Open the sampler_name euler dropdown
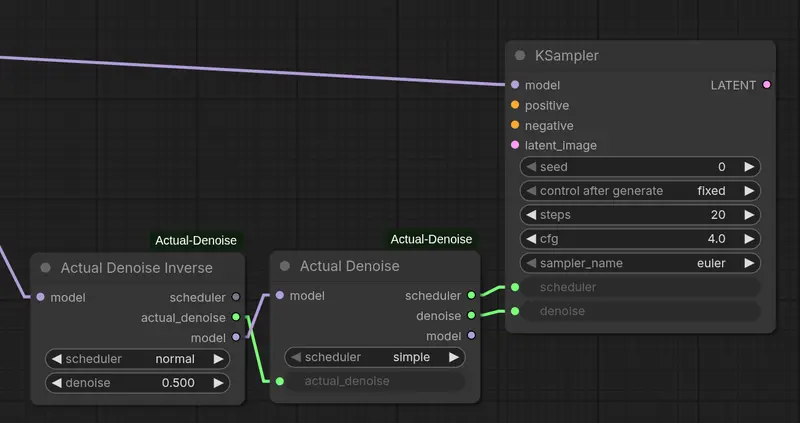This screenshot has width=800, height=423. 640,263
